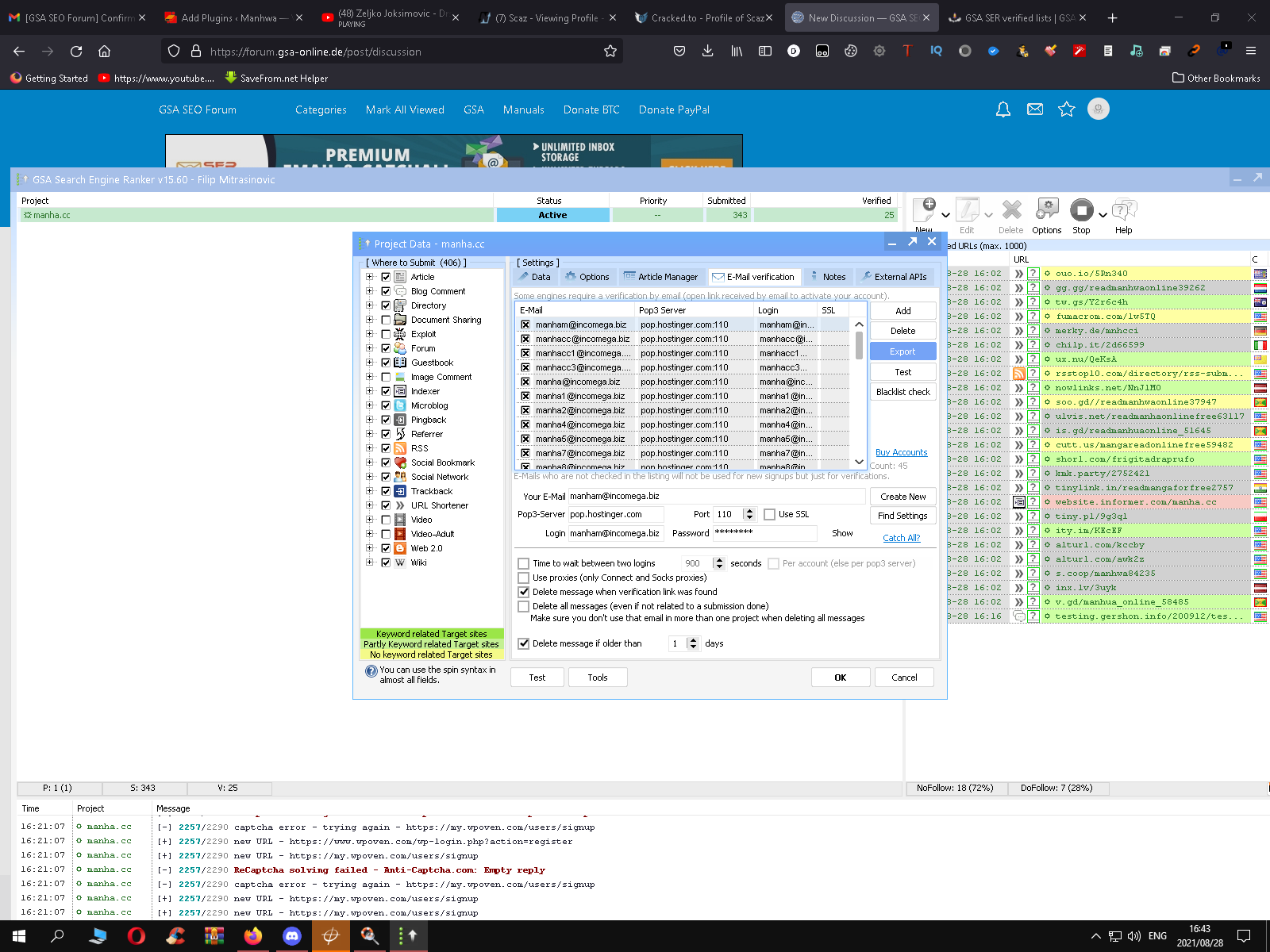Click the Buy Accounts link
1270x952 pixels.
(901, 452)
